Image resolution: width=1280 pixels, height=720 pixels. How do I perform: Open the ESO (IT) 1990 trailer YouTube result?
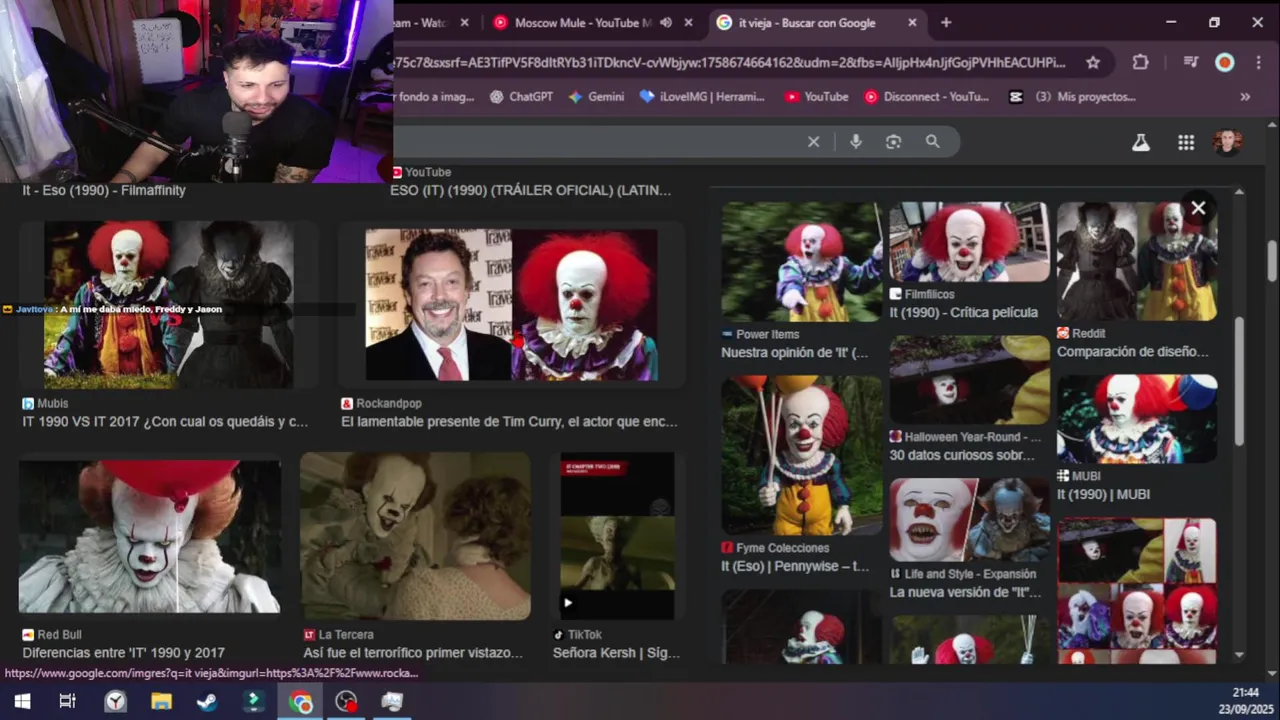tap(530, 190)
